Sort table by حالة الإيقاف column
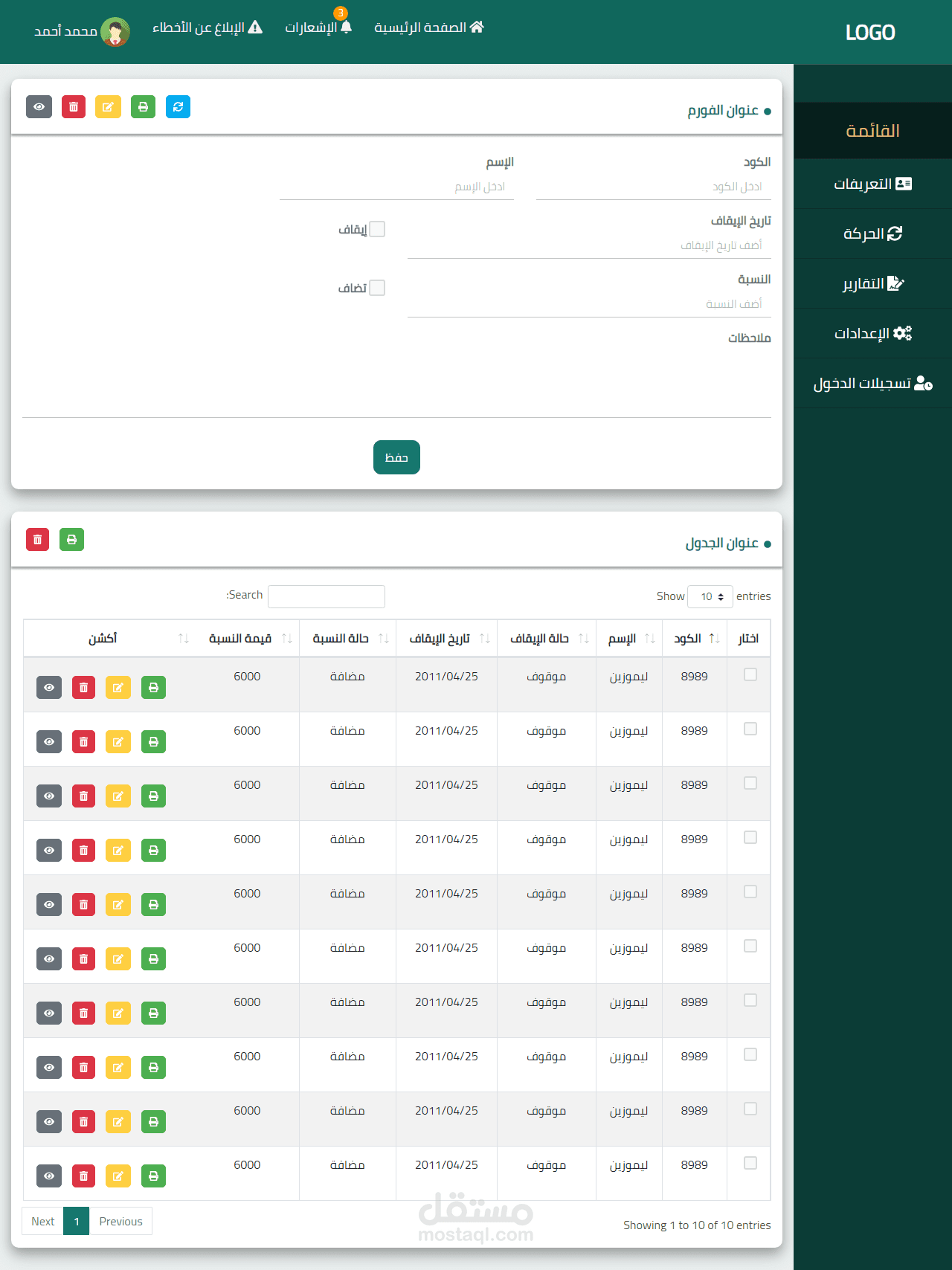 click(547, 639)
